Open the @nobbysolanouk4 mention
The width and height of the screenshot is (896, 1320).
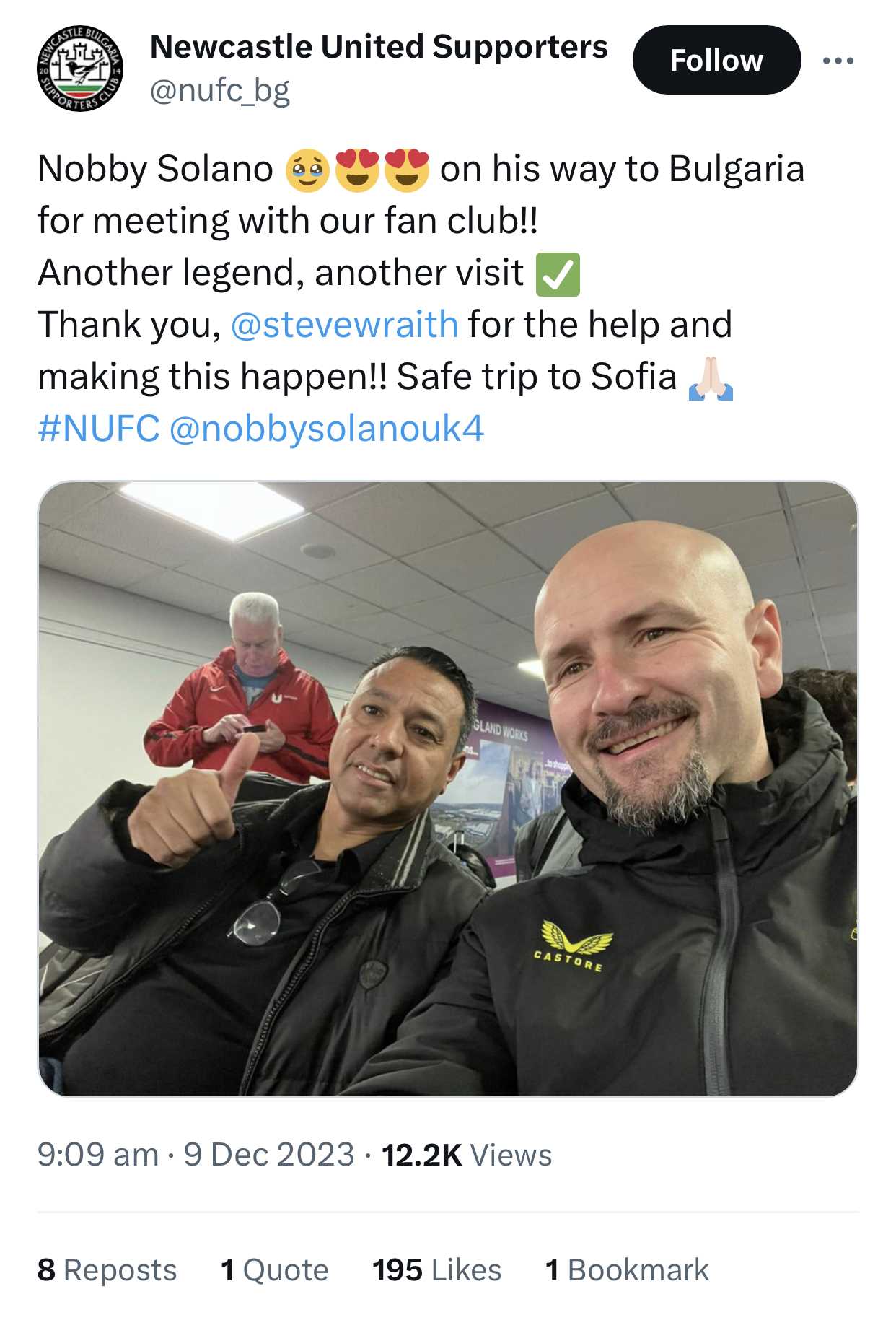coord(326,429)
